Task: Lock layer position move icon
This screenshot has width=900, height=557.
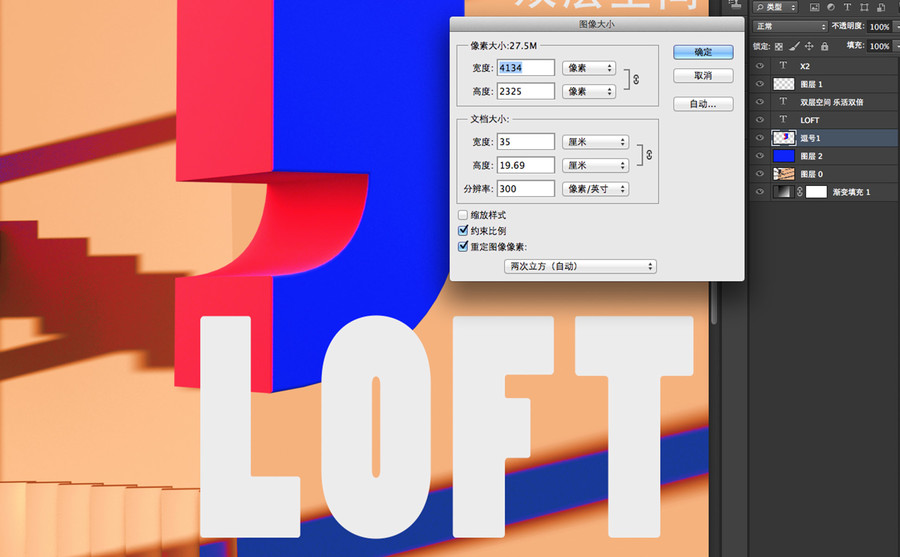Action: click(809, 46)
